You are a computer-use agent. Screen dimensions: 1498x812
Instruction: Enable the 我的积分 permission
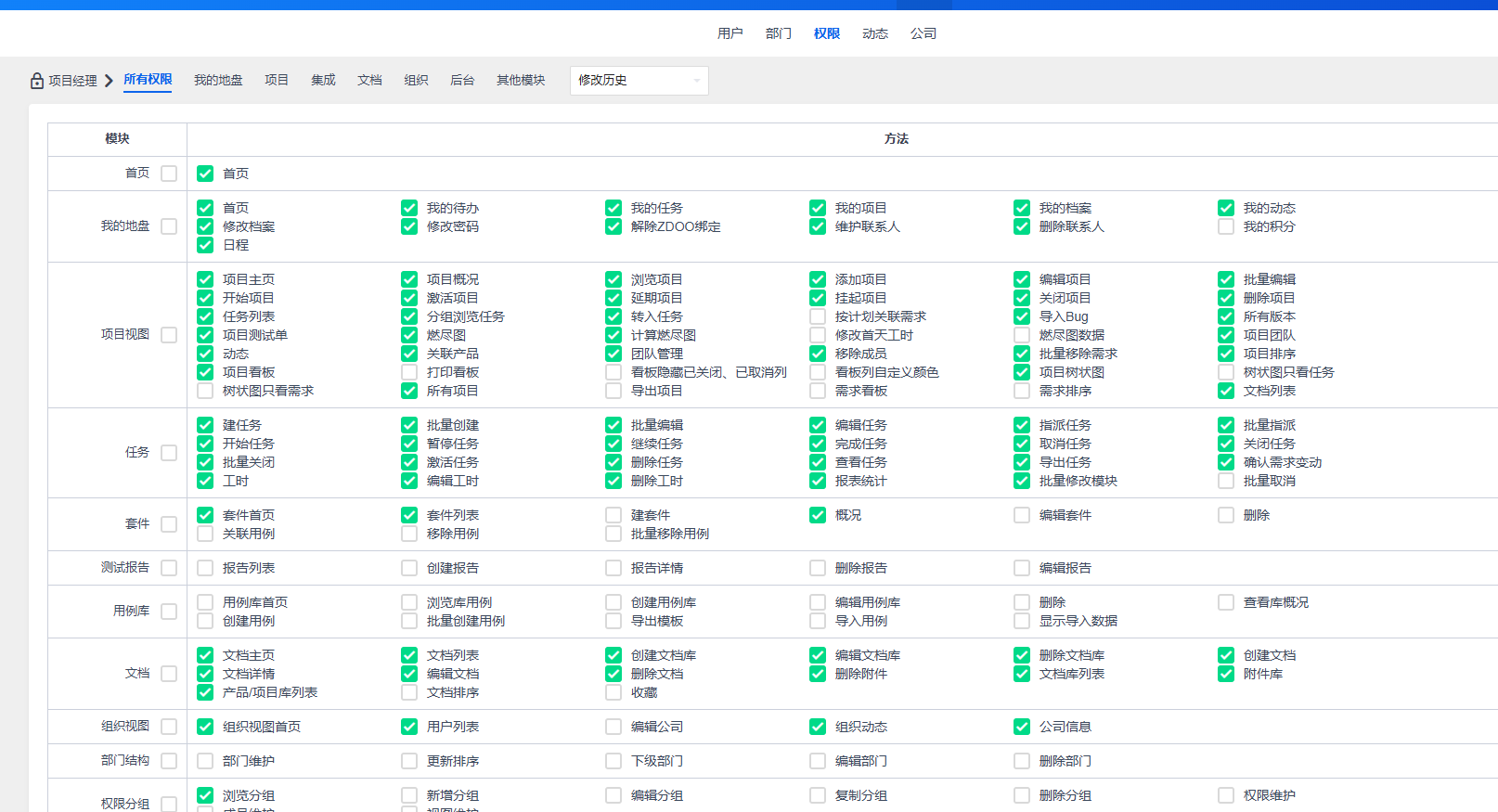(1226, 226)
